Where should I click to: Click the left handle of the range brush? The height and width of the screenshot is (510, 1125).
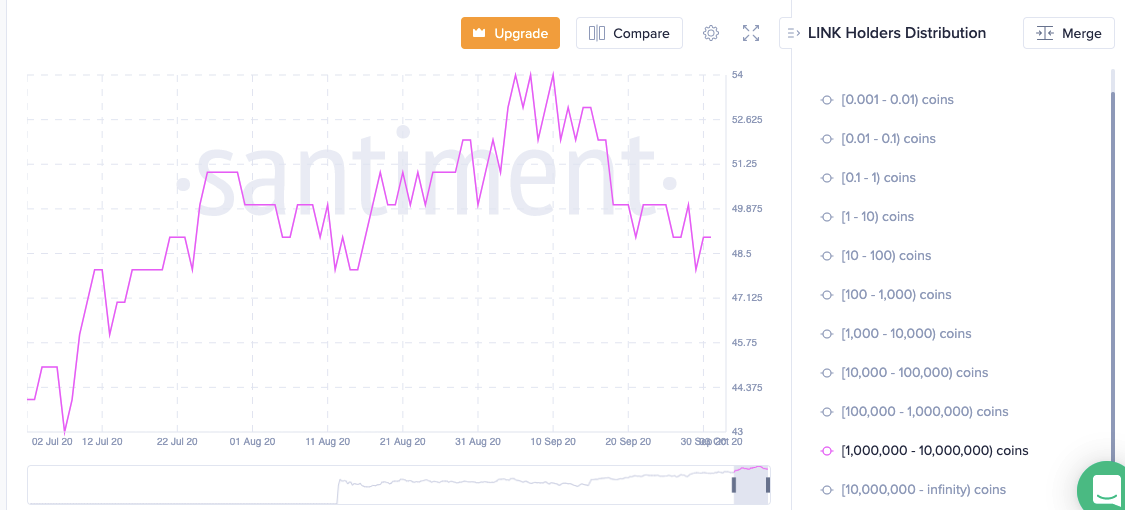click(734, 486)
